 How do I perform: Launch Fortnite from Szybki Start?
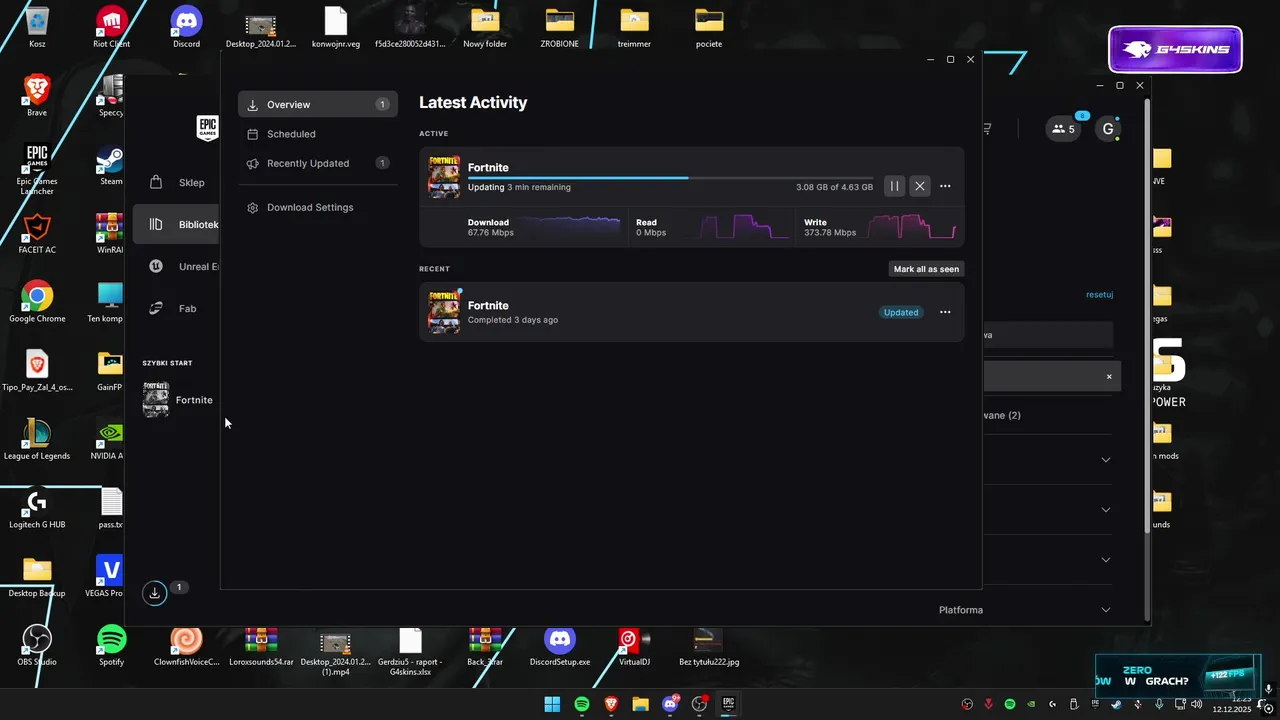tap(178, 400)
